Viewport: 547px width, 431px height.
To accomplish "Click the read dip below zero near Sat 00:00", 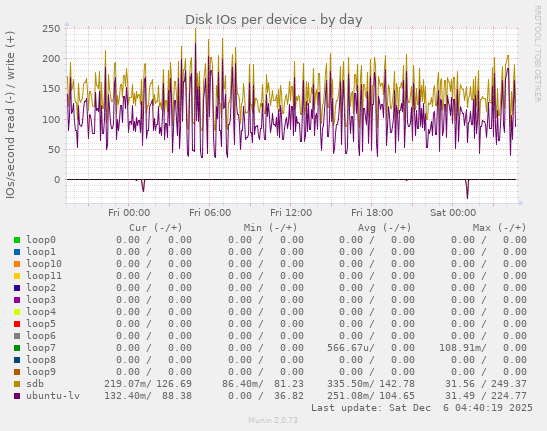I will [x=467, y=190].
